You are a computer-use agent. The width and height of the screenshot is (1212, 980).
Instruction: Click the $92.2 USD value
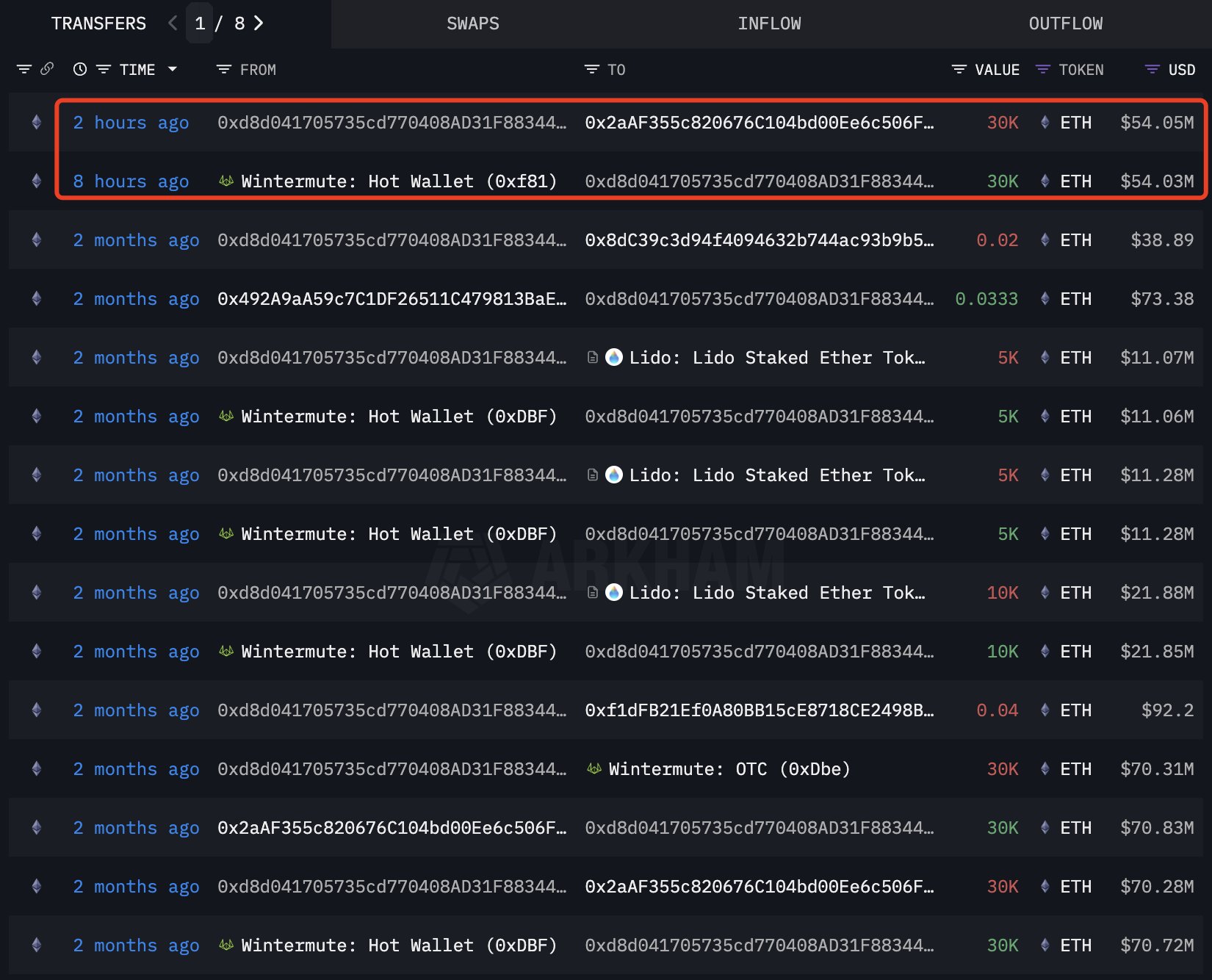coord(1167,710)
